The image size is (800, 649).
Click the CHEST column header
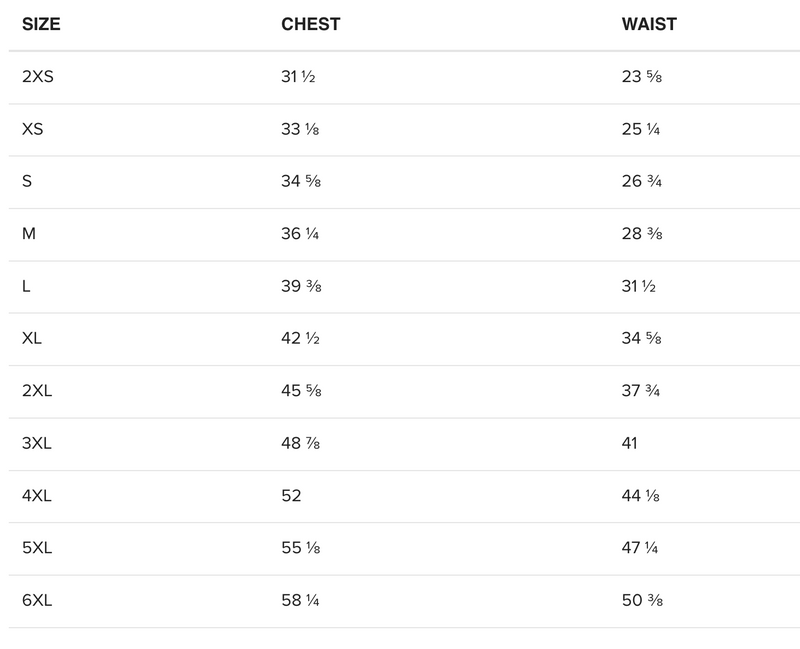click(x=310, y=24)
